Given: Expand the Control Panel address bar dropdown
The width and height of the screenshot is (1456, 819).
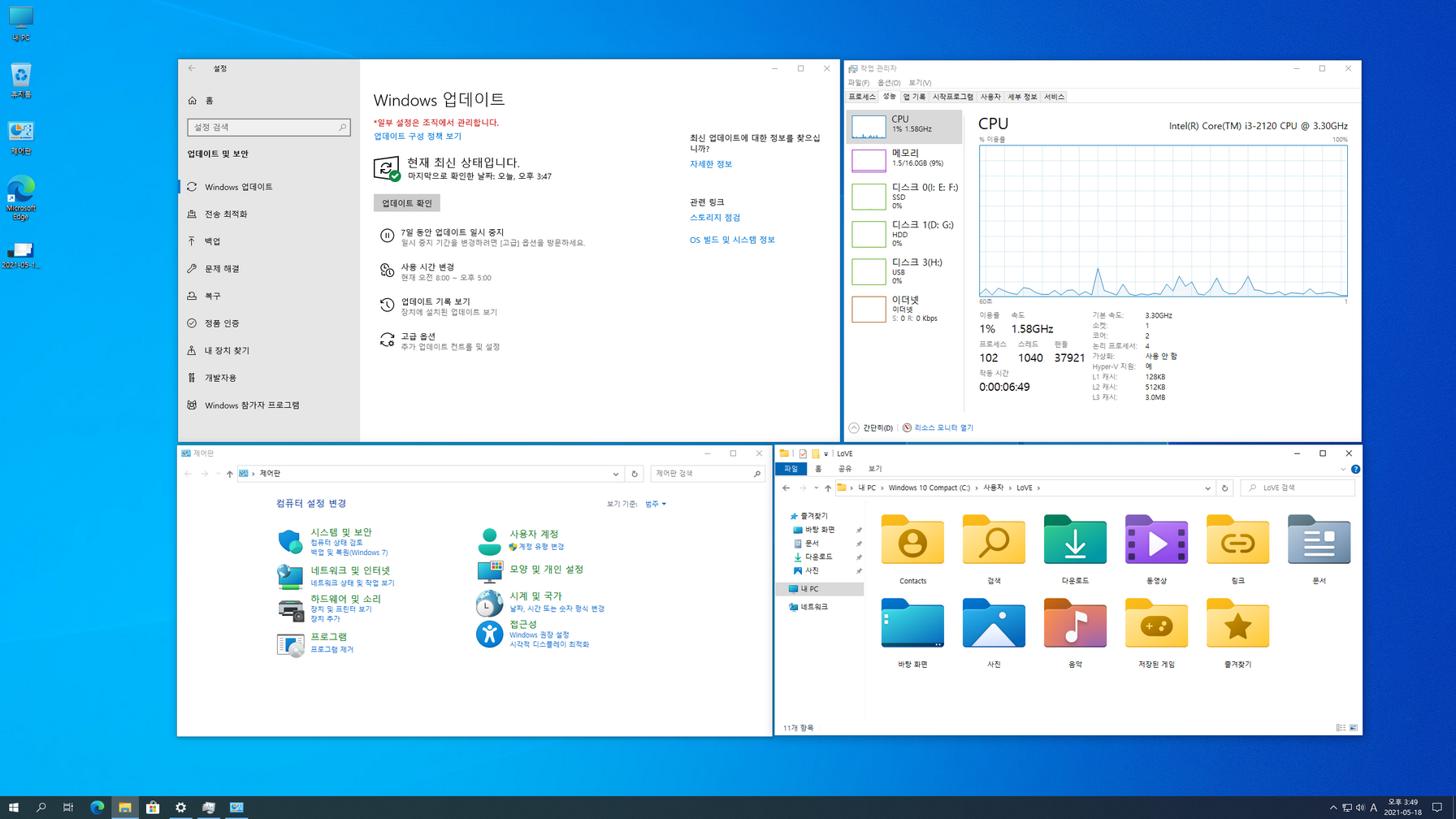Looking at the screenshot, I should click(x=616, y=474).
